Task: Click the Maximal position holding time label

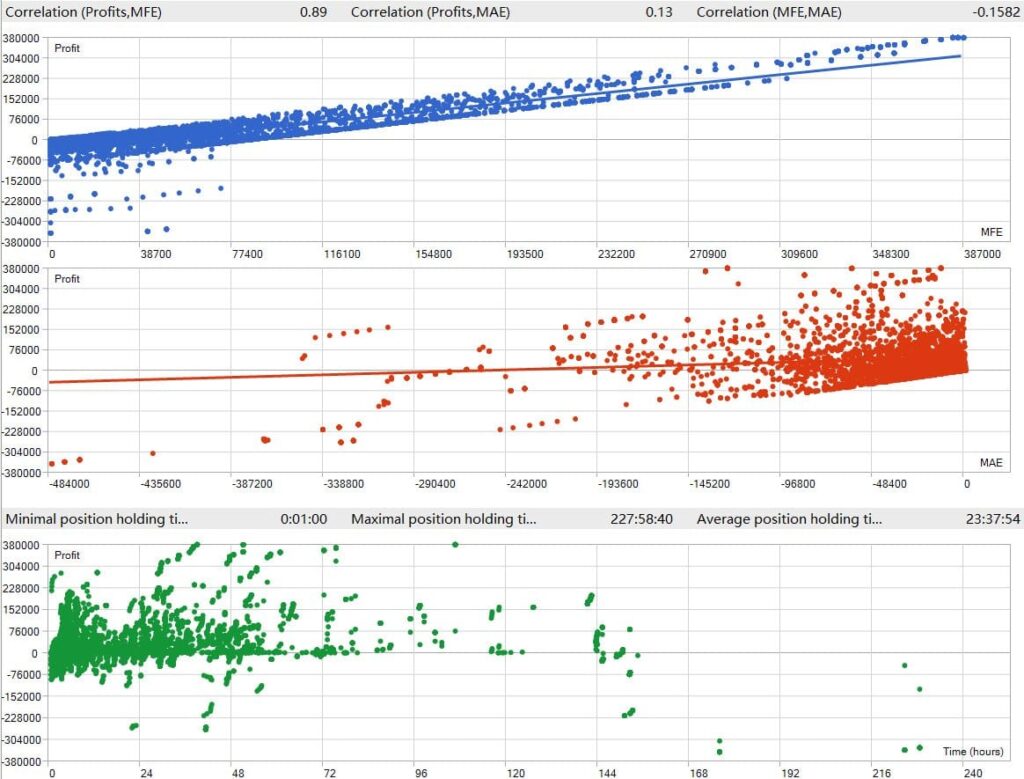Action: [444, 520]
